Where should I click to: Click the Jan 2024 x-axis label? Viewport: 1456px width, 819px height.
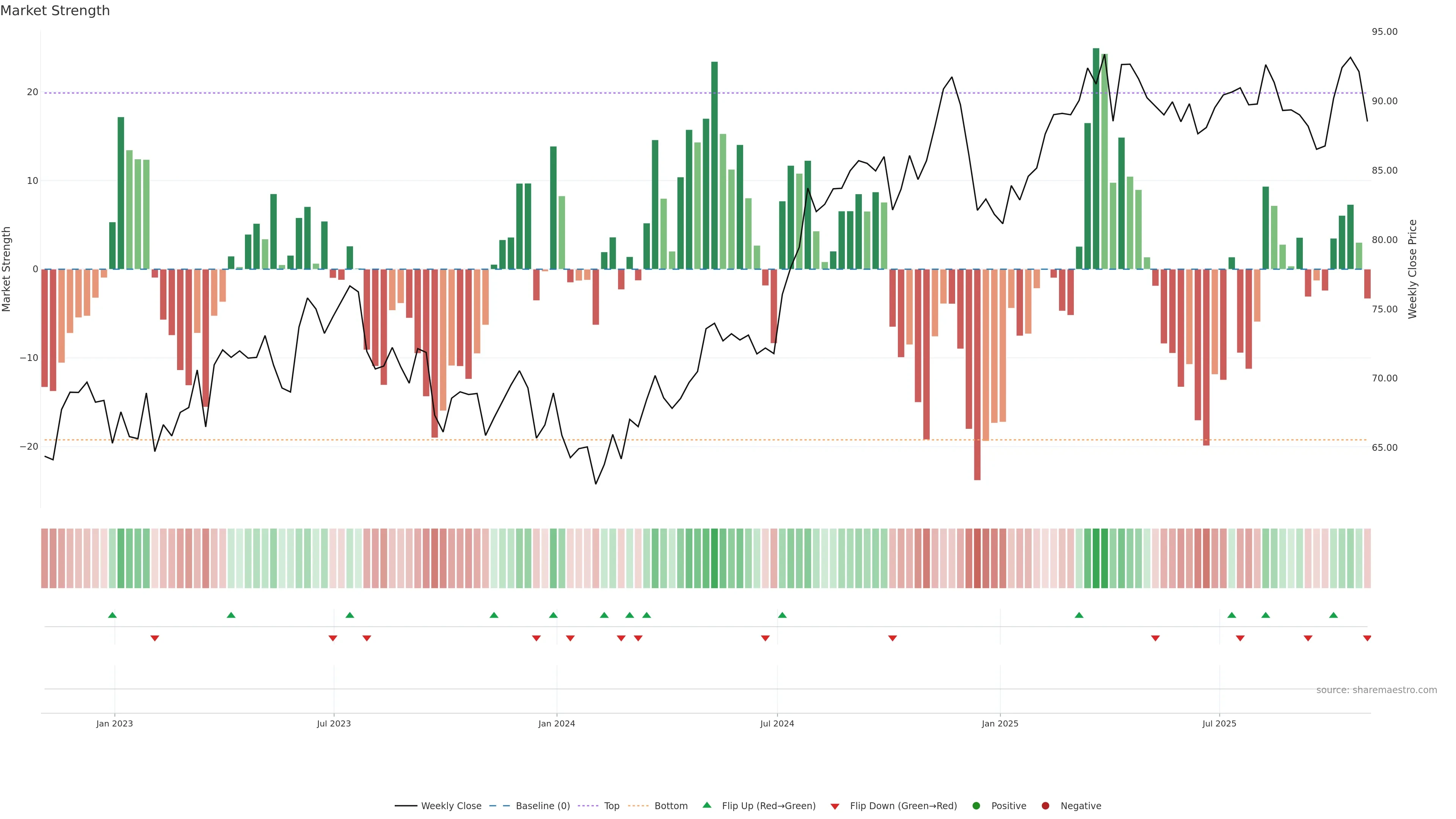(x=556, y=723)
